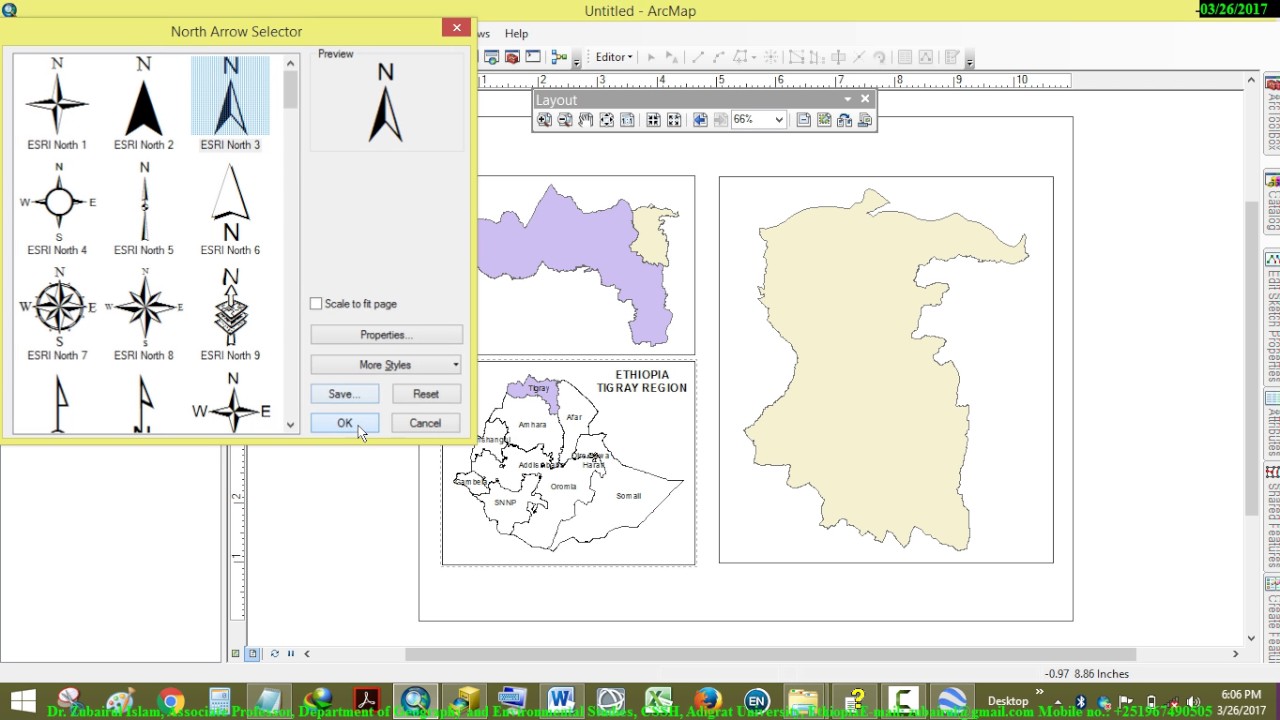Click Change Layout icon
The image size is (1280, 720).
click(x=845, y=120)
